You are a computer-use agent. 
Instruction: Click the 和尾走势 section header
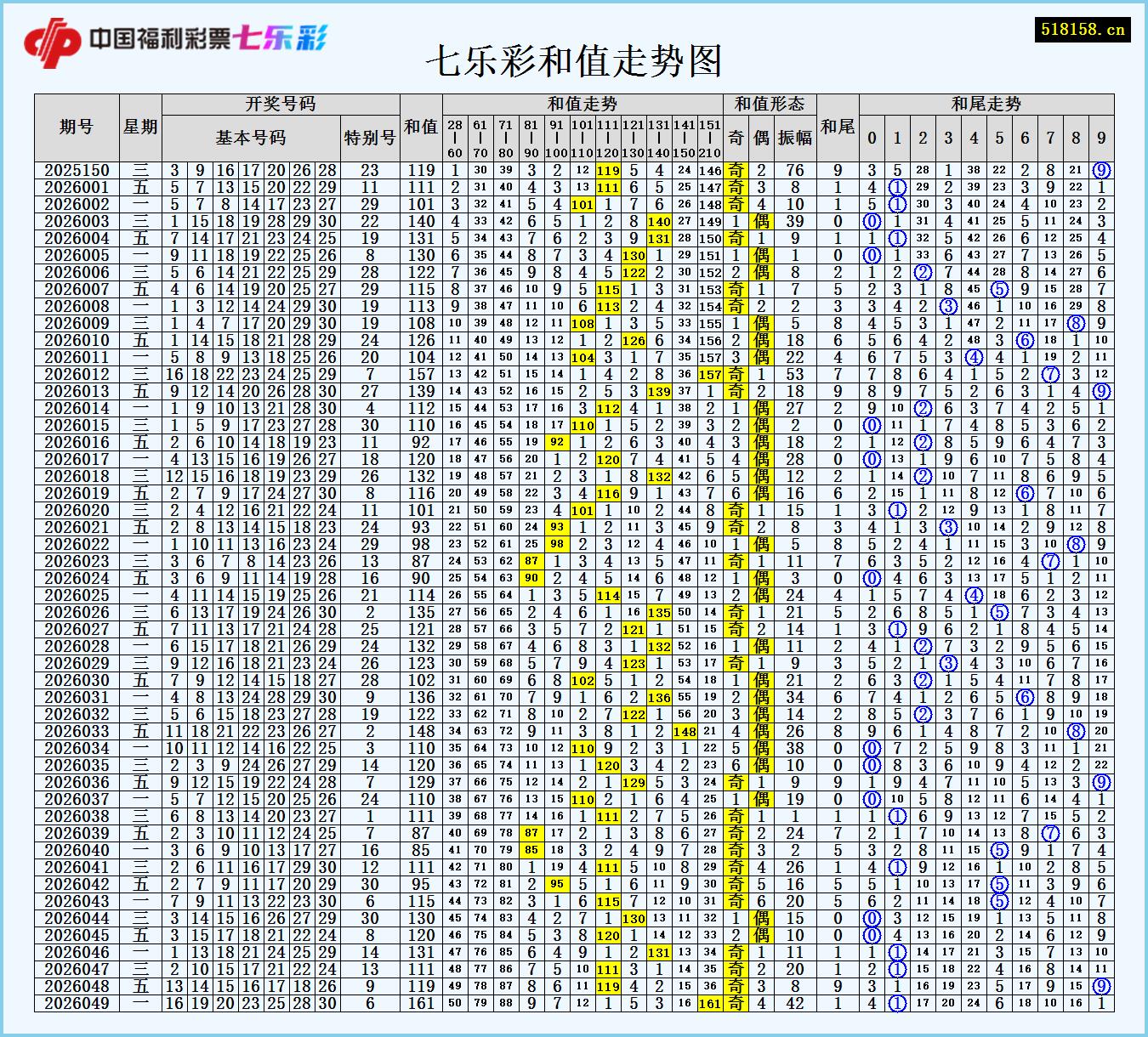[x=986, y=105]
